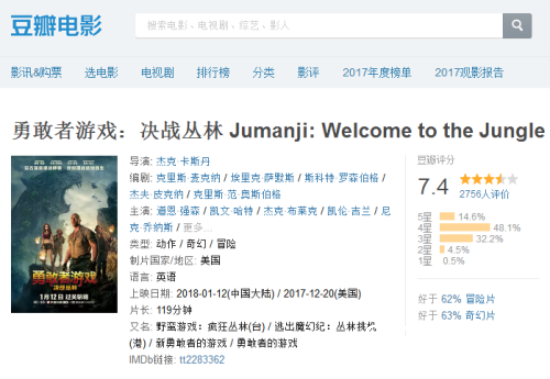Open 2017年度榜单 link
Viewport: 550px width, 379px height.
click(377, 73)
